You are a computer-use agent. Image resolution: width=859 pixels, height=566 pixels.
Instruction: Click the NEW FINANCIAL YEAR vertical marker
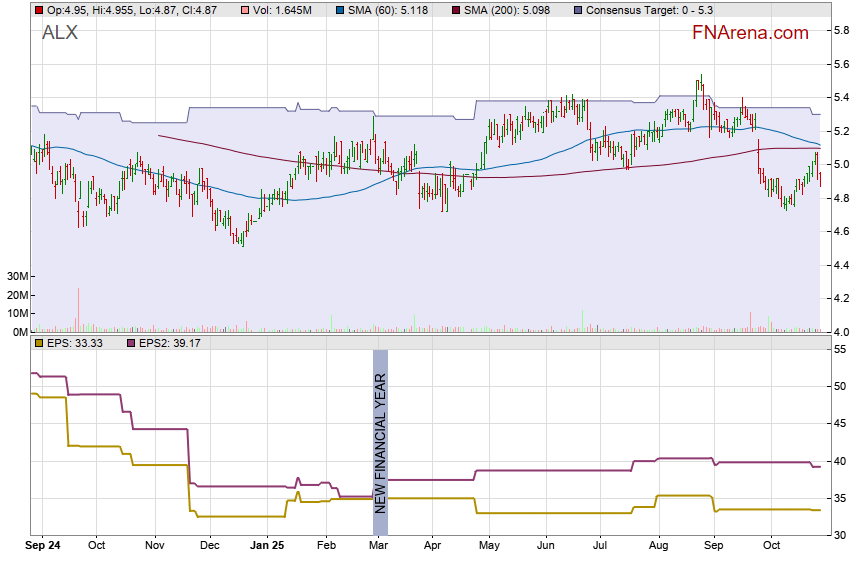[x=380, y=442]
